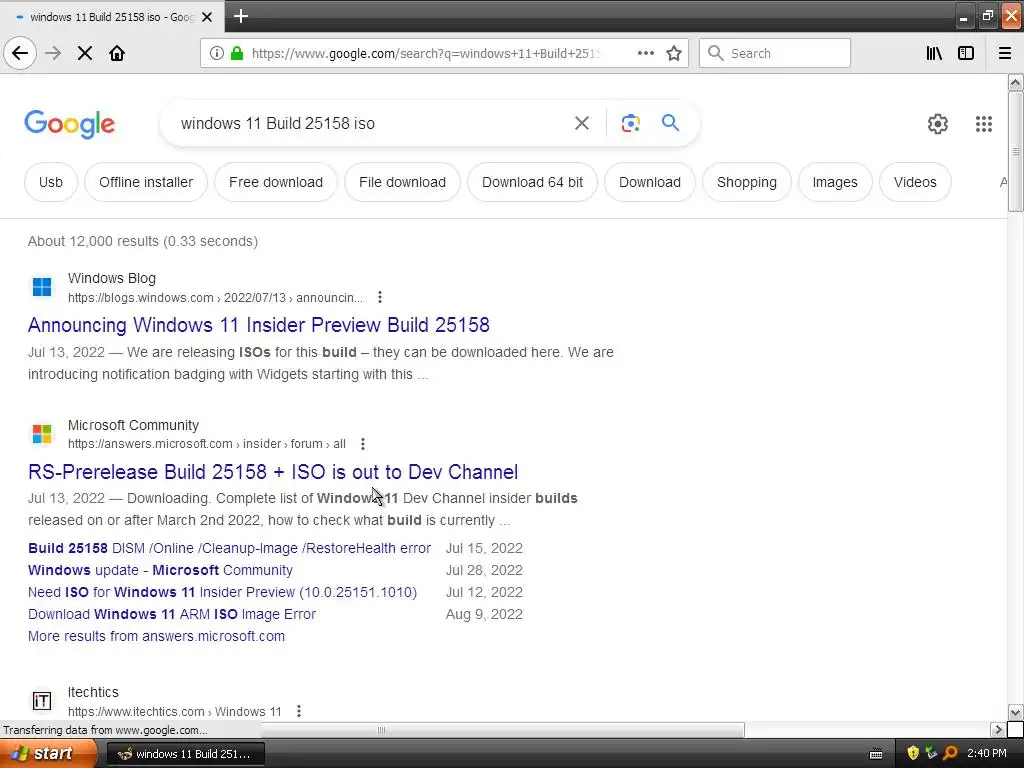This screenshot has width=1024, height=768.
Task: Open page actions three-dots in address bar
Action: (x=645, y=54)
